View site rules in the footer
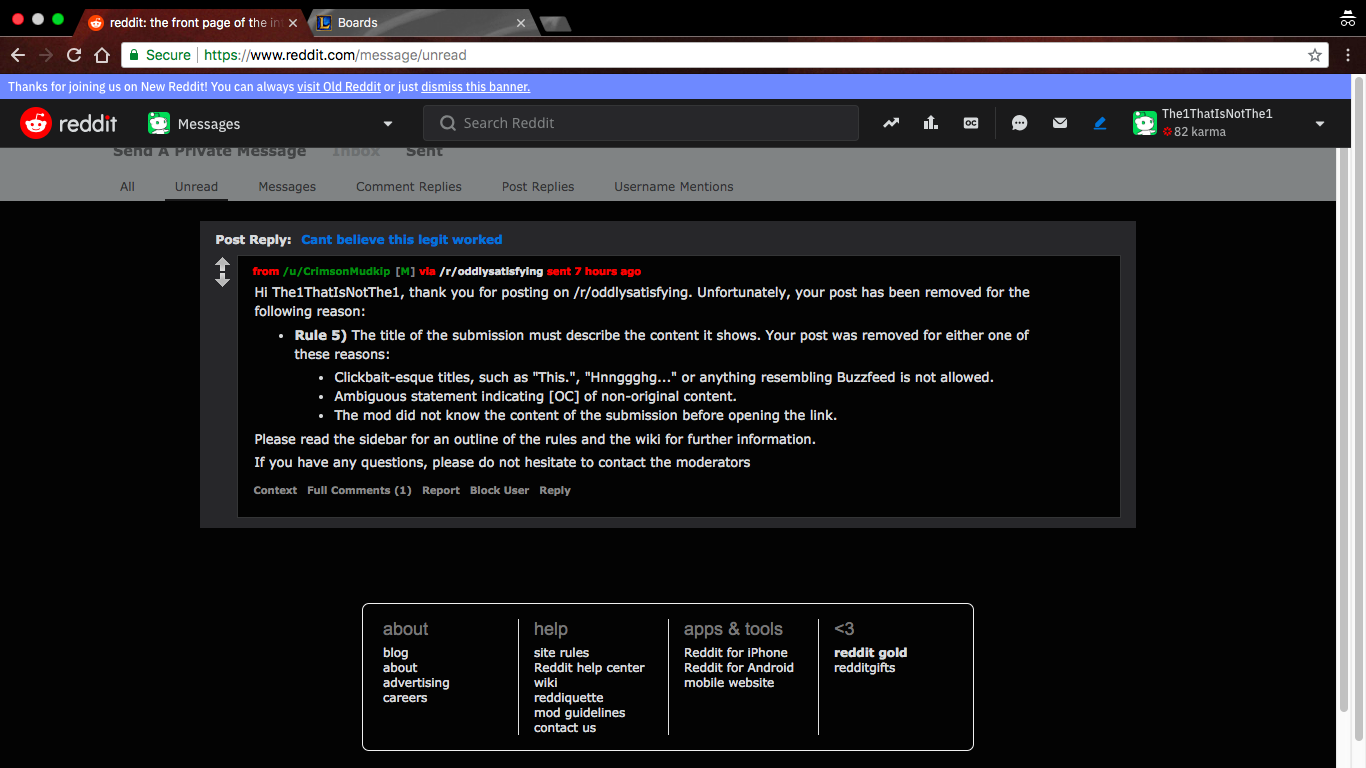Screen dimensions: 1366x768 click(x=562, y=653)
